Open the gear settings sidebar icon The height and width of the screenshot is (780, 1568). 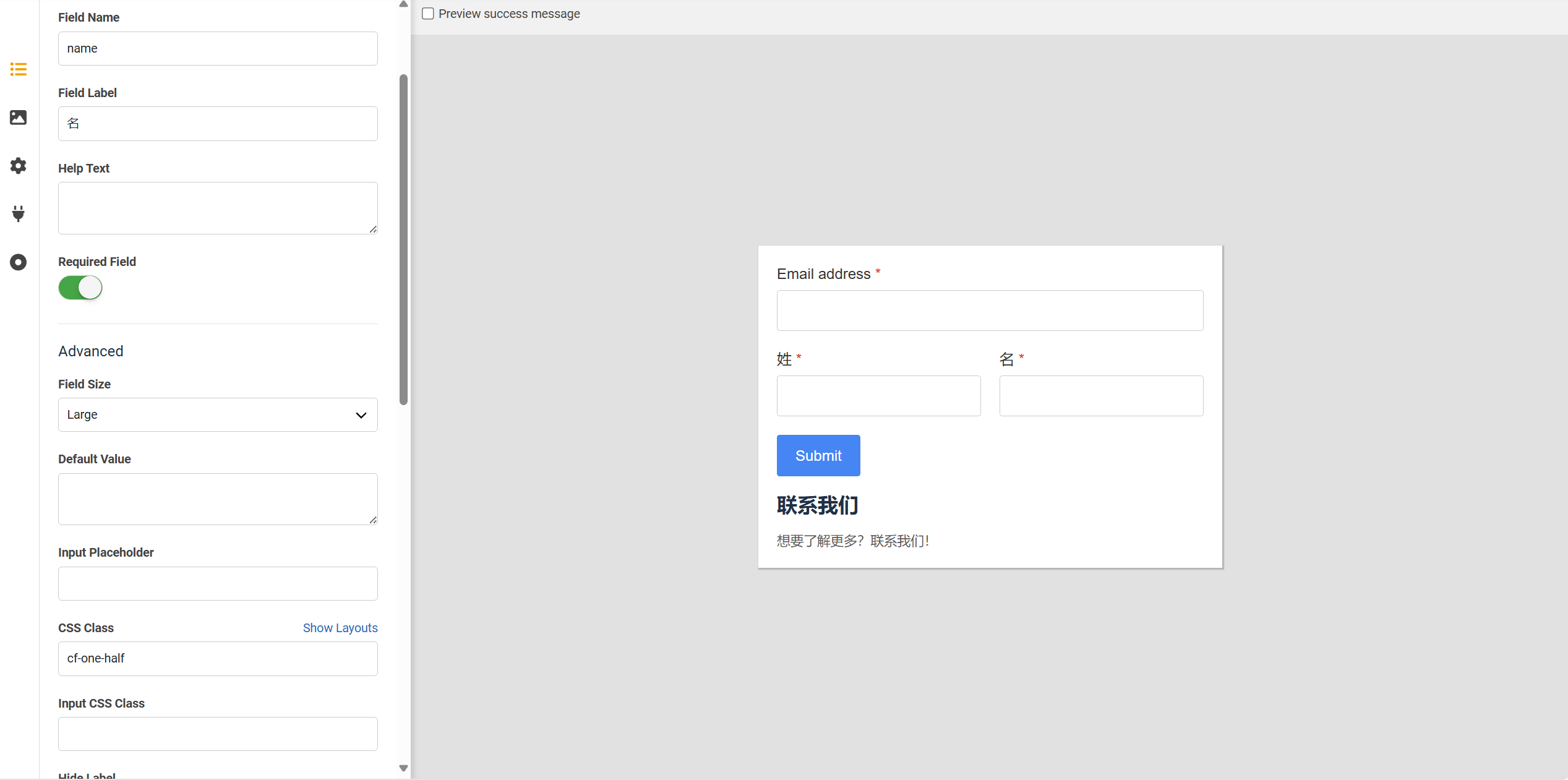click(19, 166)
